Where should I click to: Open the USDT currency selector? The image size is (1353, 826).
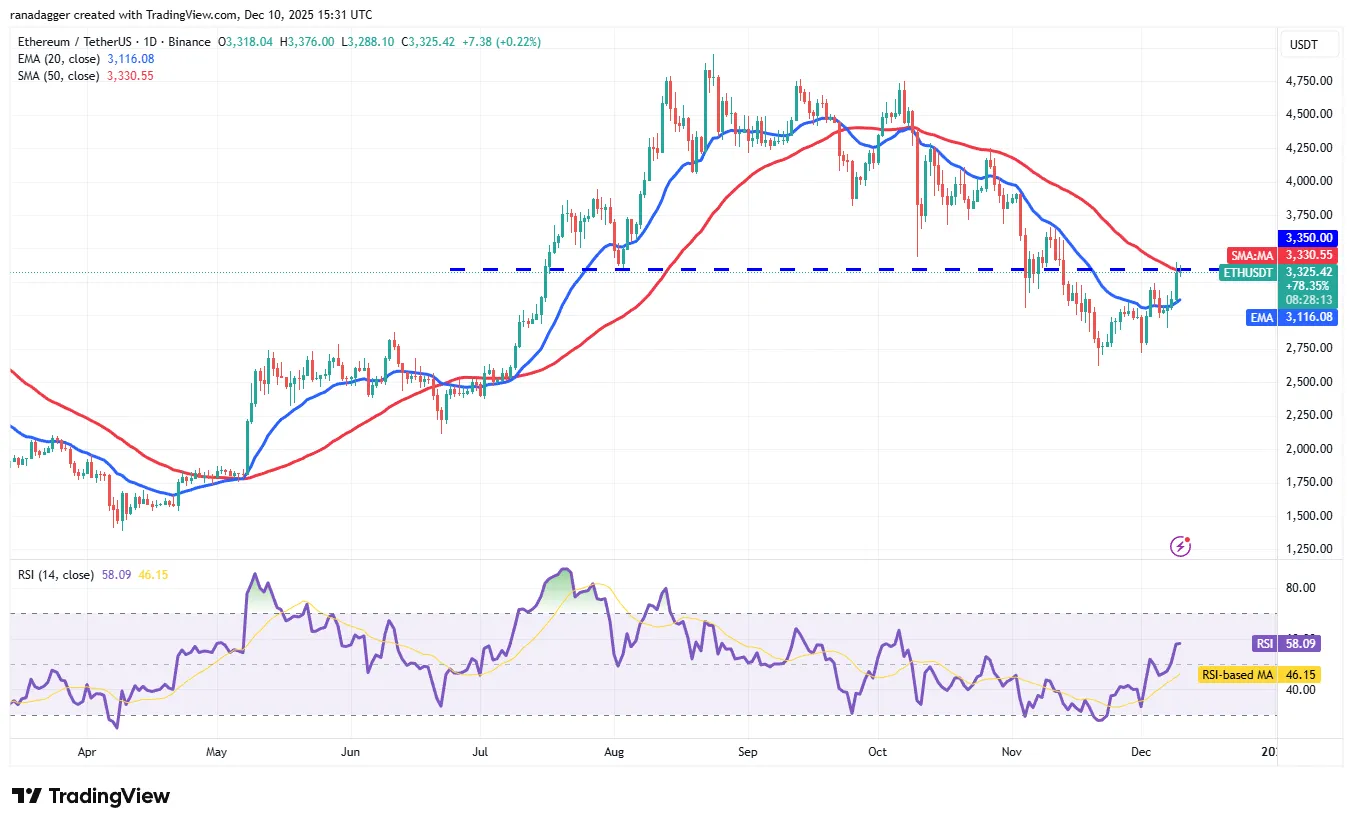tap(1310, 44)
